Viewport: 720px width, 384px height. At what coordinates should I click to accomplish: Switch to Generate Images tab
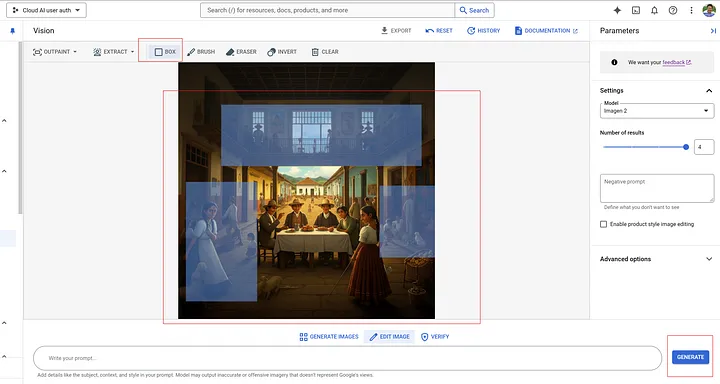329,337
